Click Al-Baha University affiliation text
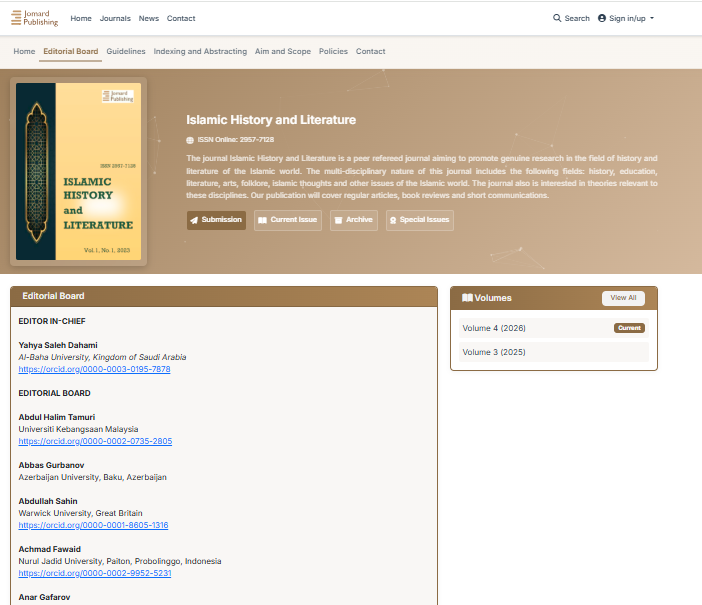This screenshot has height=605, width=702. pos(102,357)
